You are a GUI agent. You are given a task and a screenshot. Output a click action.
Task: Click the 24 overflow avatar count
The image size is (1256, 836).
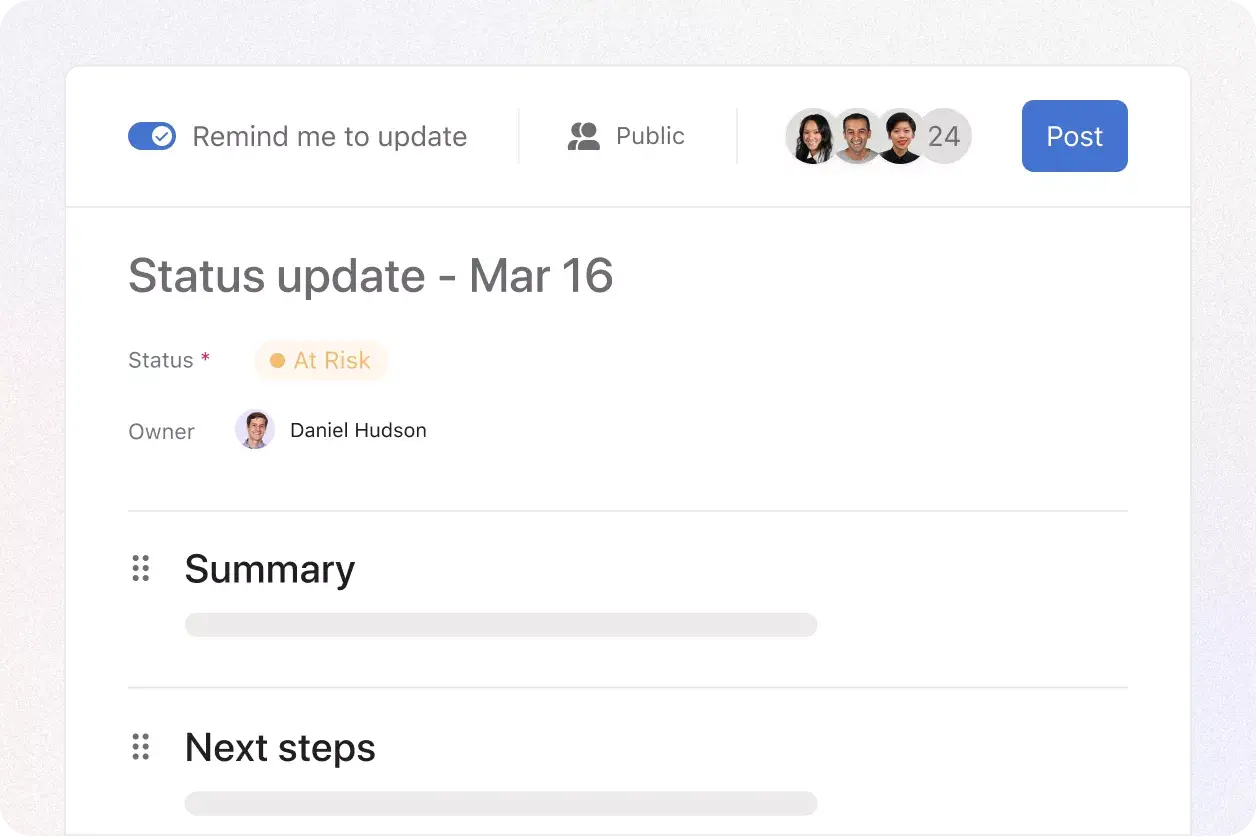click(x=944, y=136)
